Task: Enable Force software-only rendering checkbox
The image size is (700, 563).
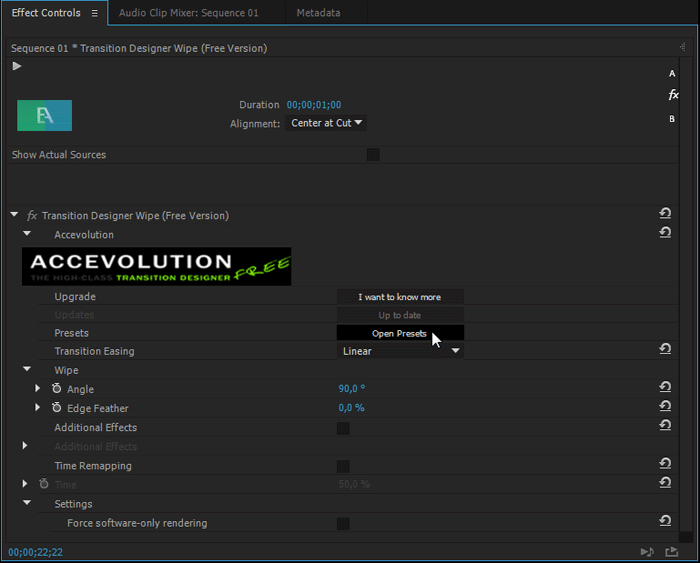Action: (x=343, y=523)
